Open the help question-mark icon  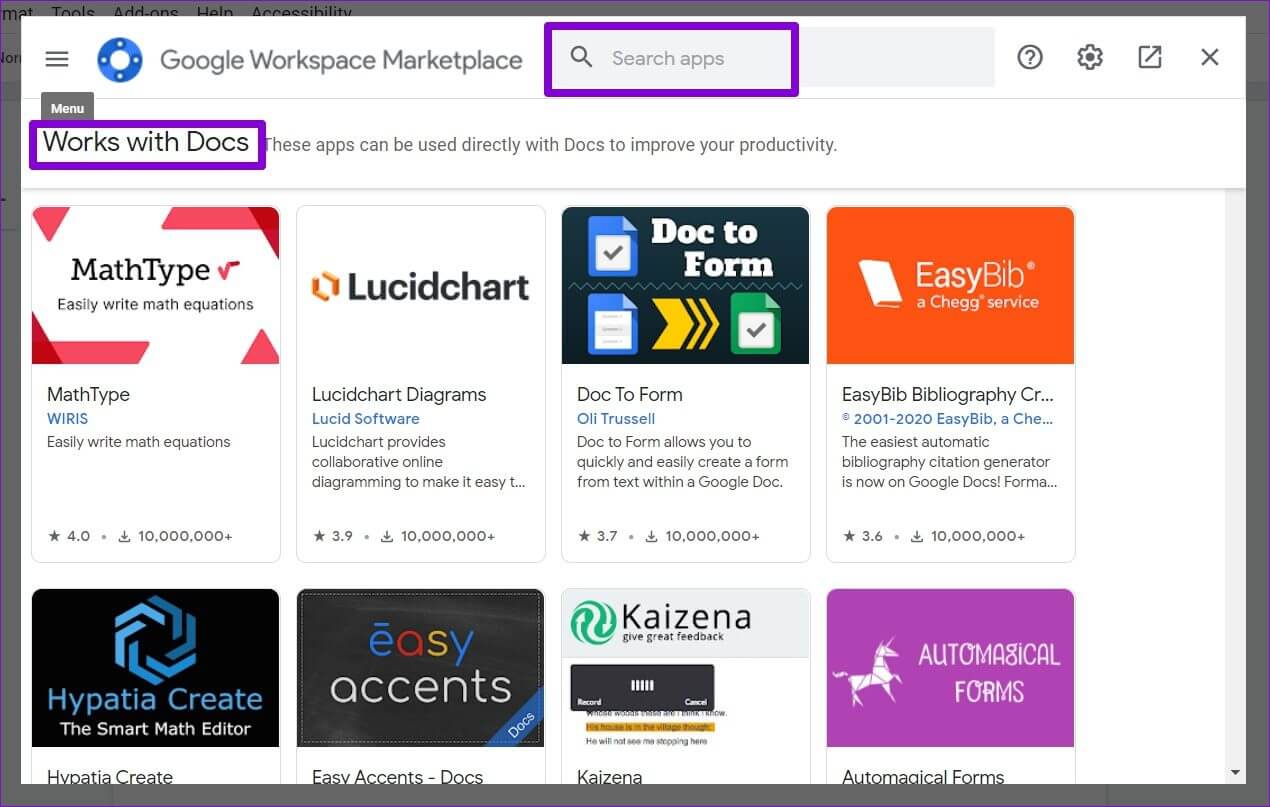pyautogui.click(x=1029, y=57)
